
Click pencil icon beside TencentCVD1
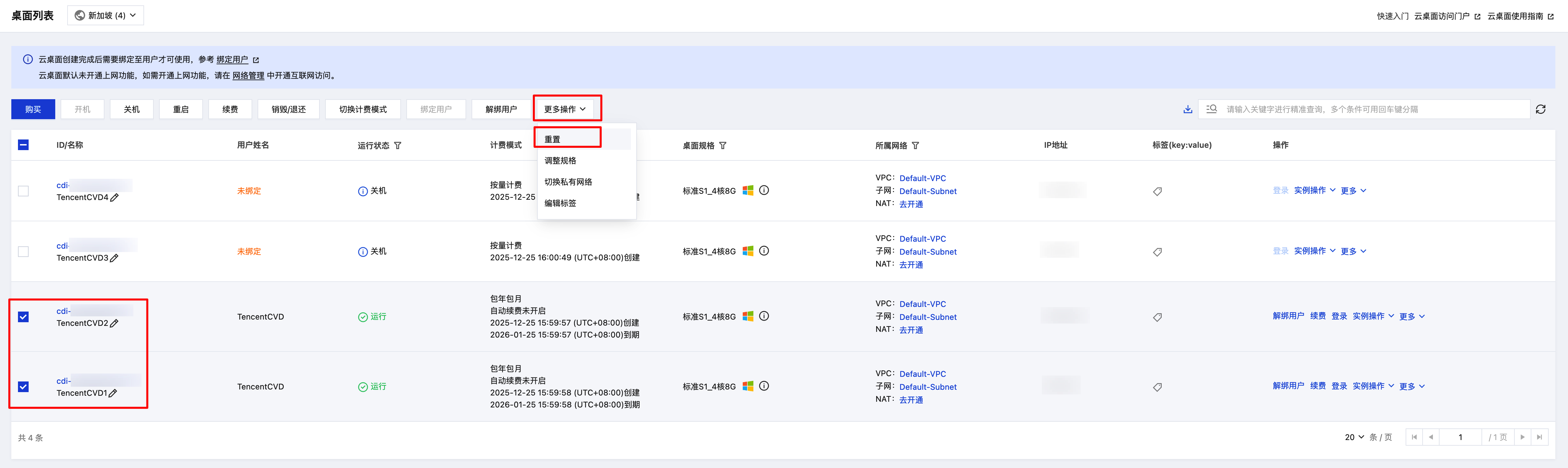point(112,393)
